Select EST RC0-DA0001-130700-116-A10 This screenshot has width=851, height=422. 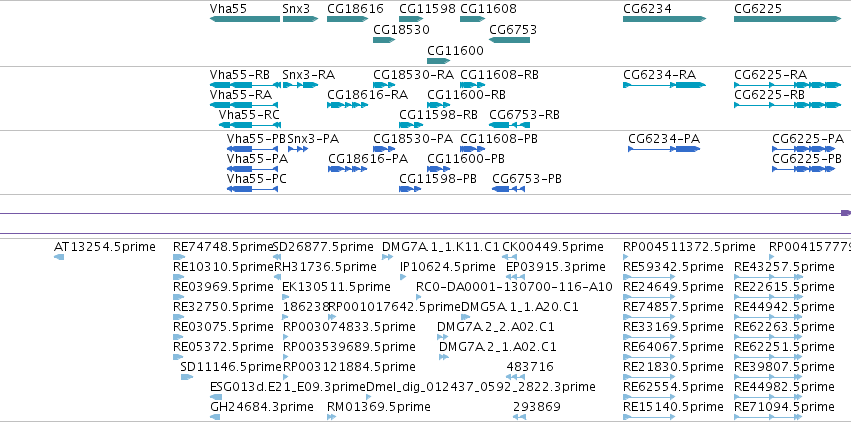[x=419, y=297]
